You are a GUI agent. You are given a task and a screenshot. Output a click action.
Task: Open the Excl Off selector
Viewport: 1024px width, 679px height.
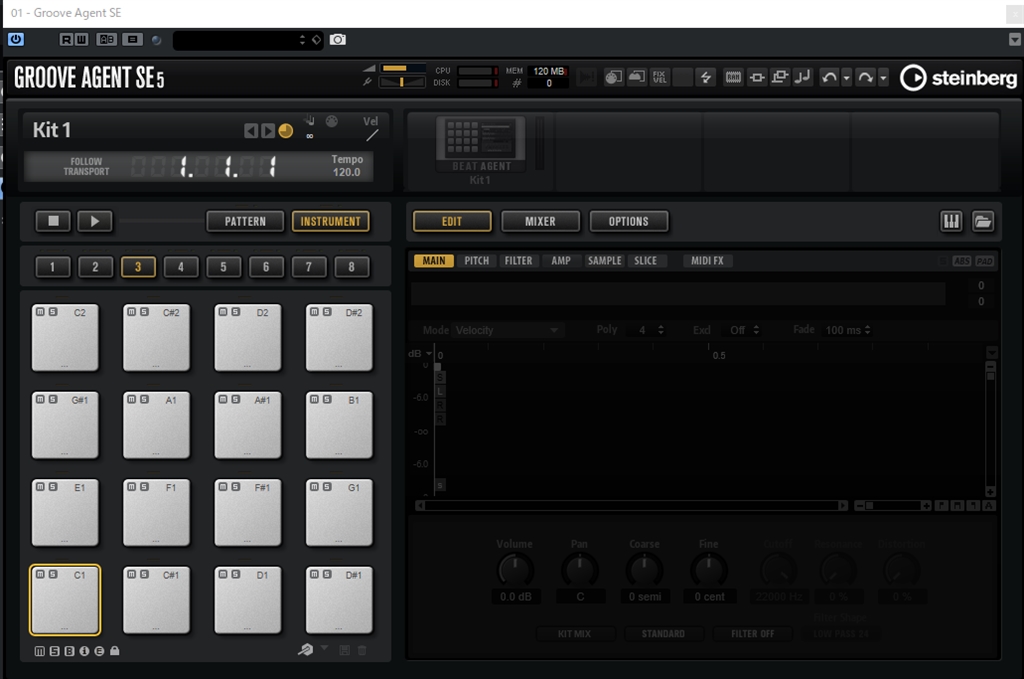(x=745, y=330)
